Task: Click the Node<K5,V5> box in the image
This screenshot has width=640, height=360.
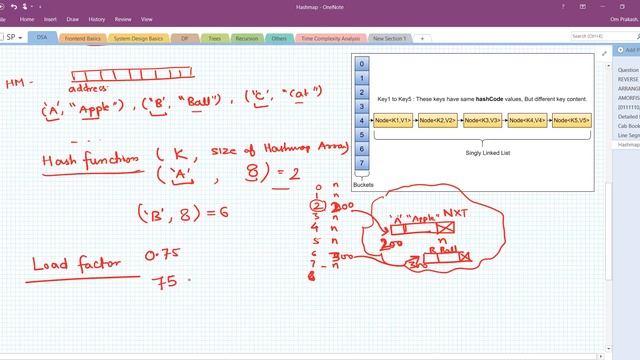Action: coord(572,120)
